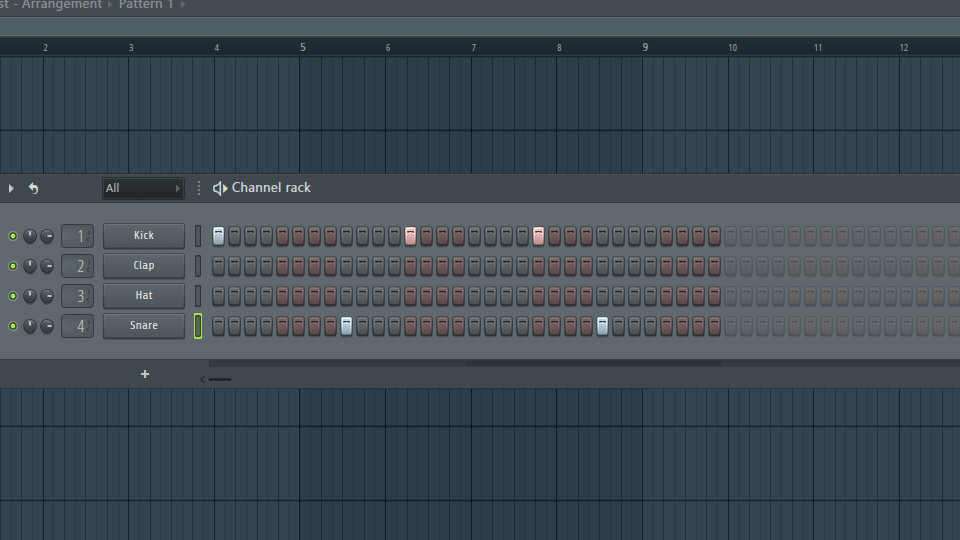Click bar 2 on the timeline ruler
The image size is (960, 540).
click(x=45, y=47)
